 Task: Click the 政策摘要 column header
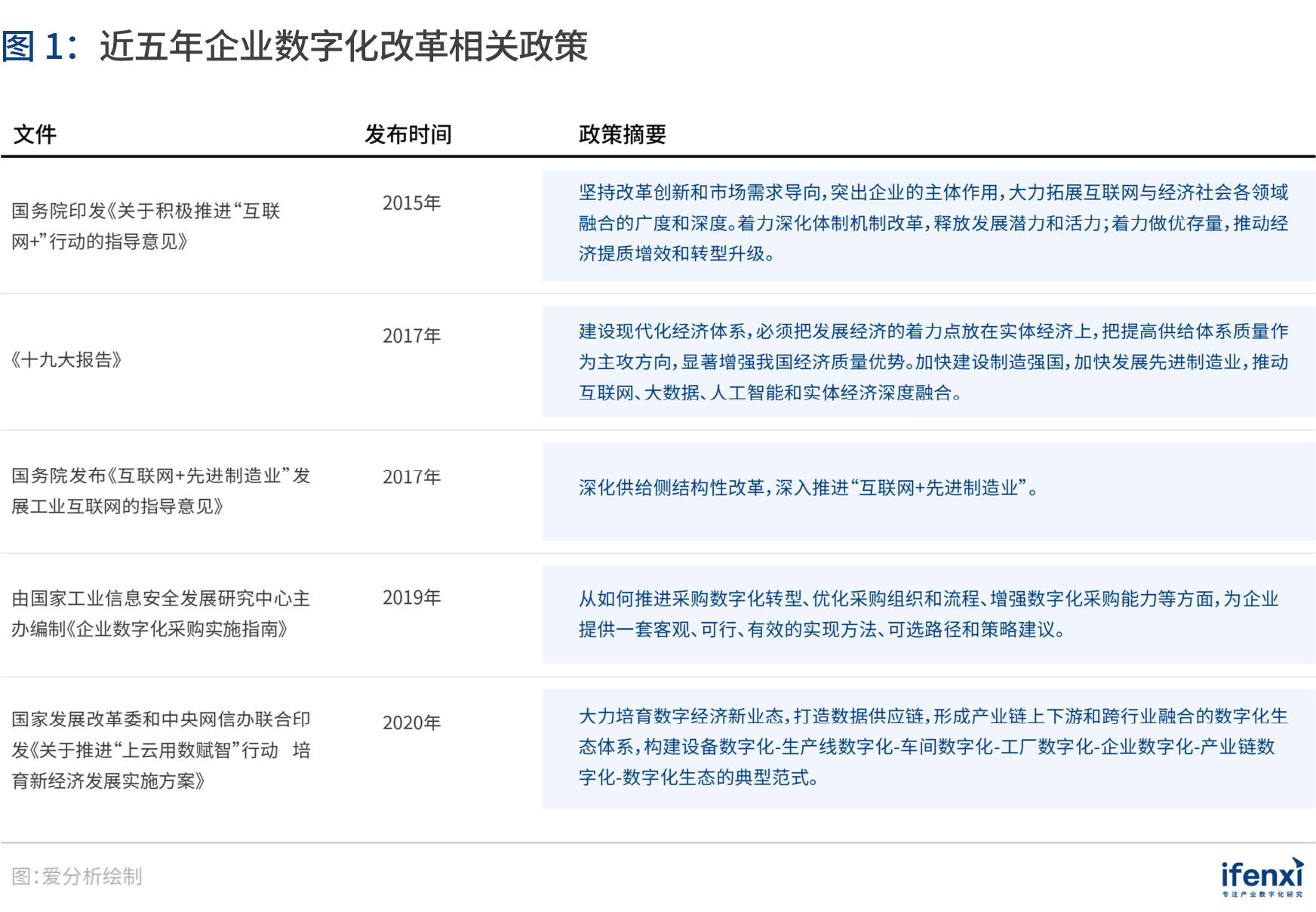click(623, 134)
